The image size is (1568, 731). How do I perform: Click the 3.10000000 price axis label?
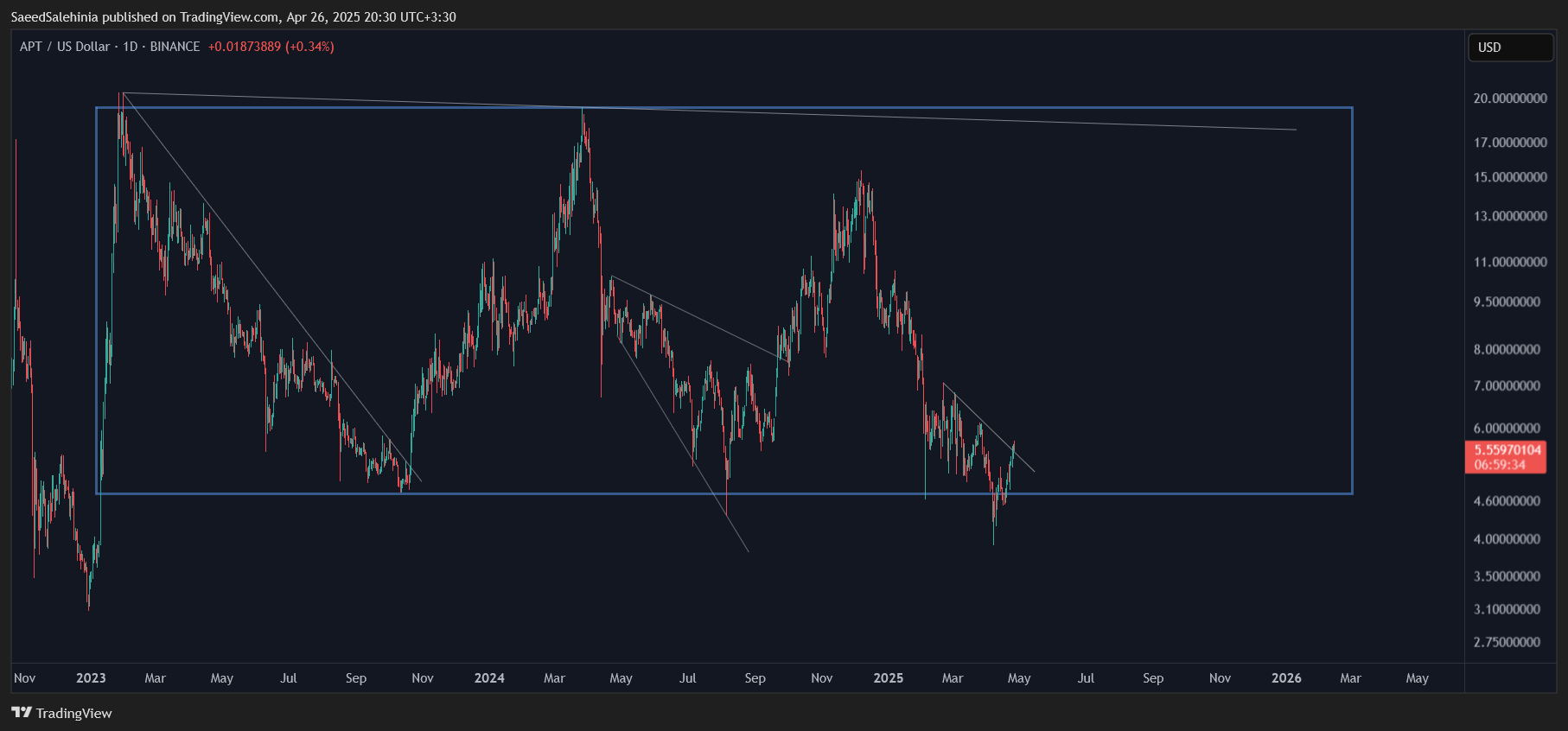(1507, 609)
